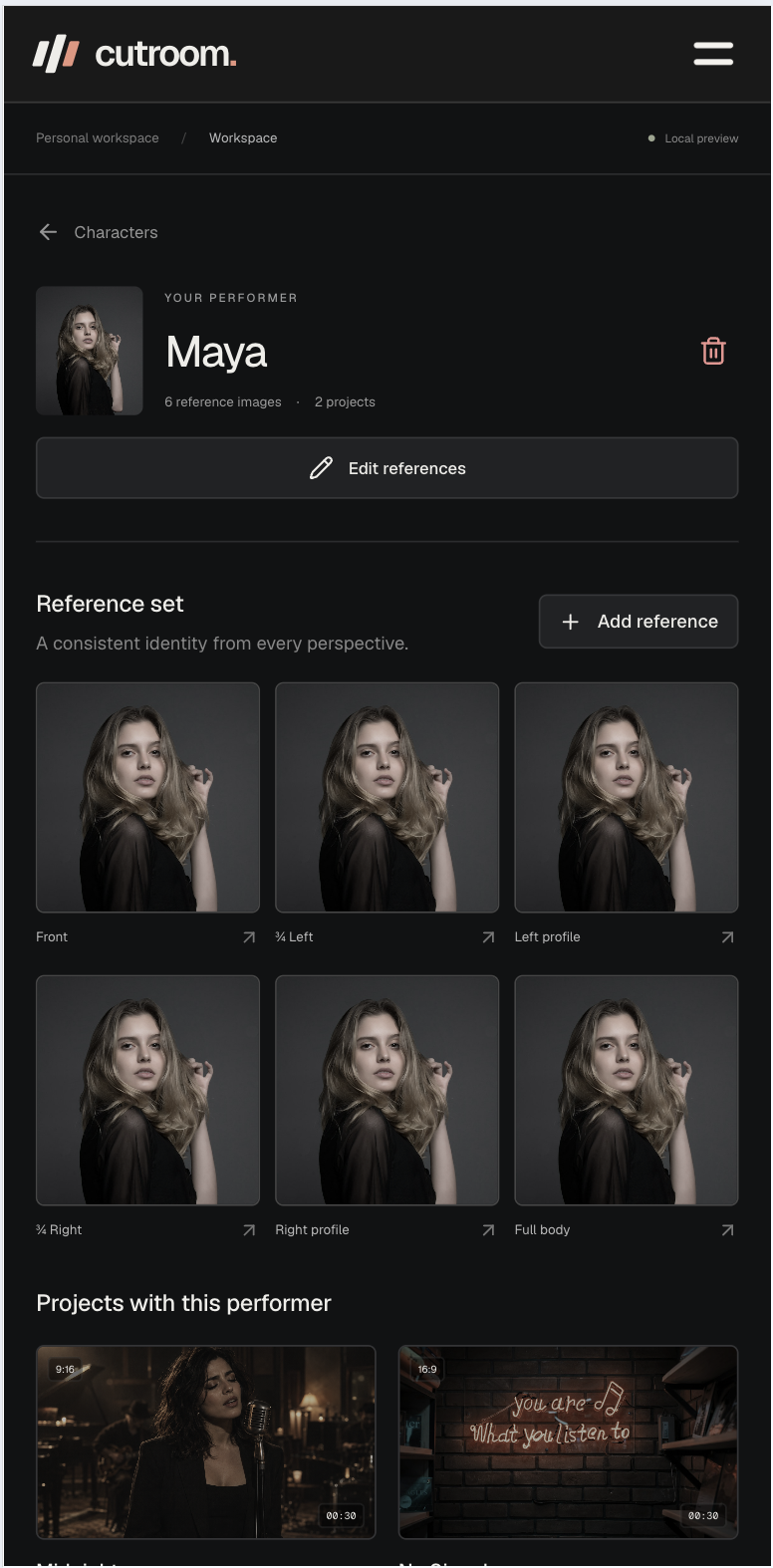The width and height of the screenshot is (773, 1568).
Task: Click the 'Right profile' caption label
Action: pos(312,1230)
